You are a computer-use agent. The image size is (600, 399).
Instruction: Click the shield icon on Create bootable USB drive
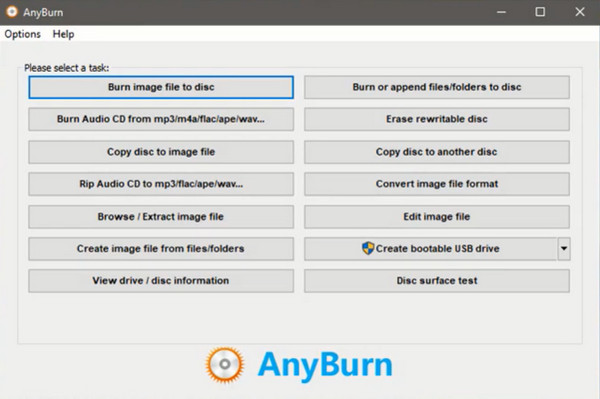coord(368,248)
